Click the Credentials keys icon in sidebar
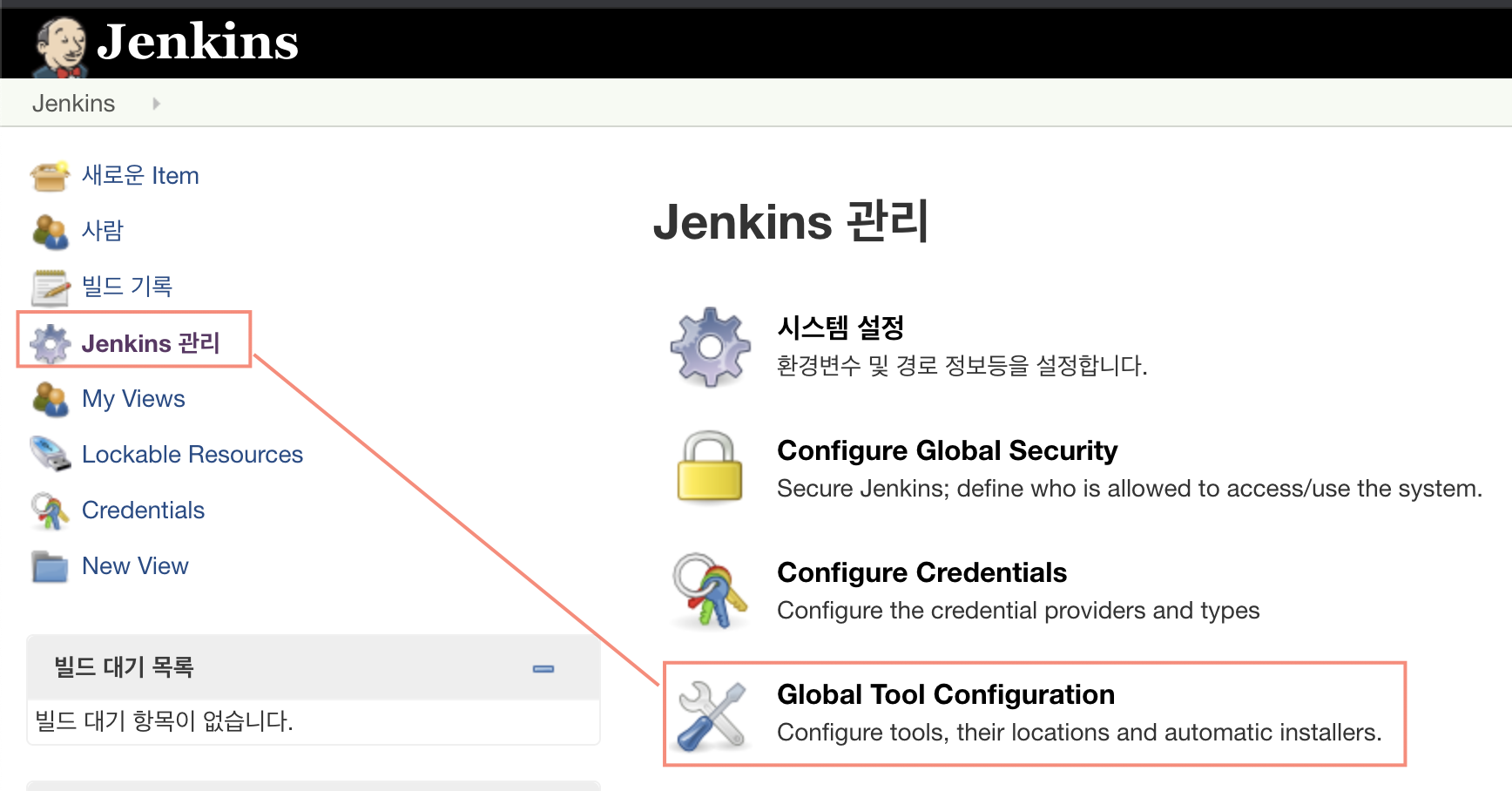This screenshot has height=791, width=1512. point(50,511)
